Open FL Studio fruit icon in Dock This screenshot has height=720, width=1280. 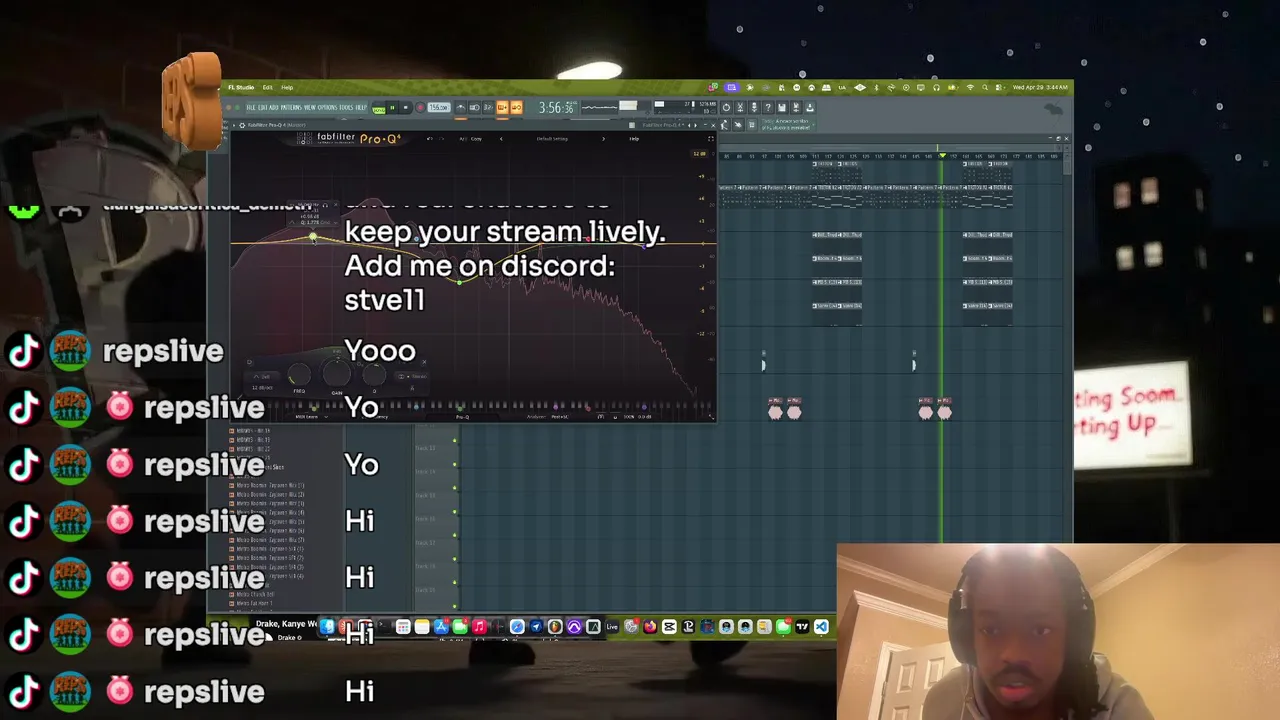(x=555, y=627)
